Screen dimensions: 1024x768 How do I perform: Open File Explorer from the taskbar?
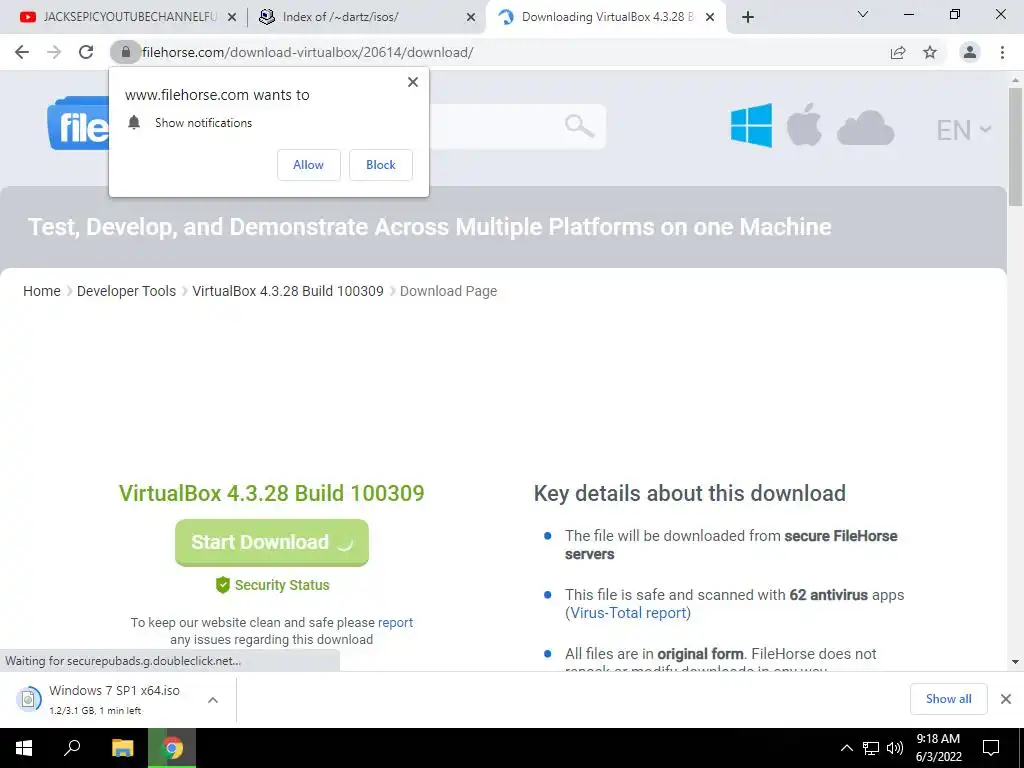pyautogui.click(x=122, y=748)
